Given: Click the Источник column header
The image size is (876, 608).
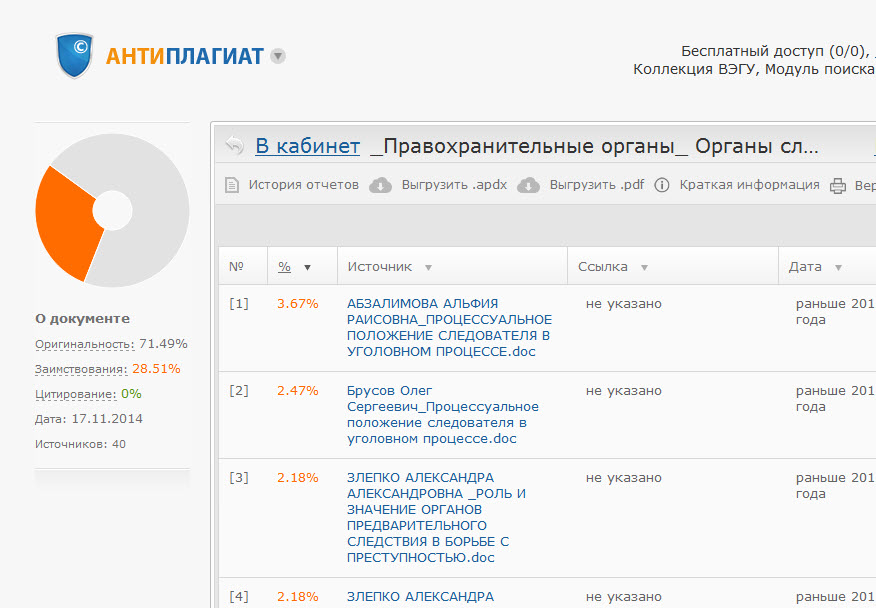Looking at the screenshot, I should (x=380, y=267).
